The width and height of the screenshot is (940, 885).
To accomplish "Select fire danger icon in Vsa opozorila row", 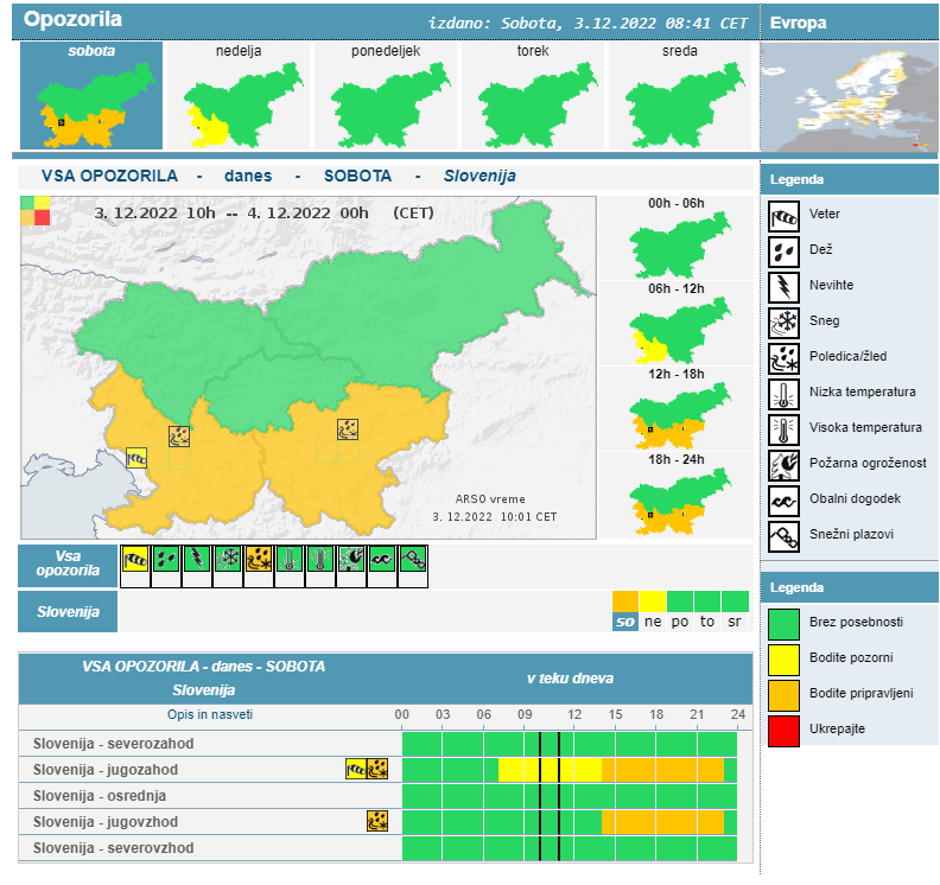I will tap(351, 559).
